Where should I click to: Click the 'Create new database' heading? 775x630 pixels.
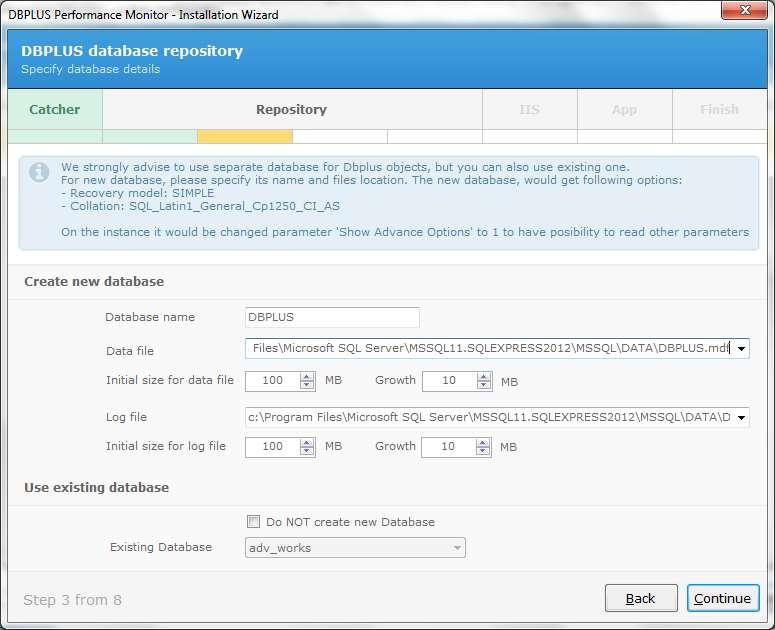tap(94, 282)
